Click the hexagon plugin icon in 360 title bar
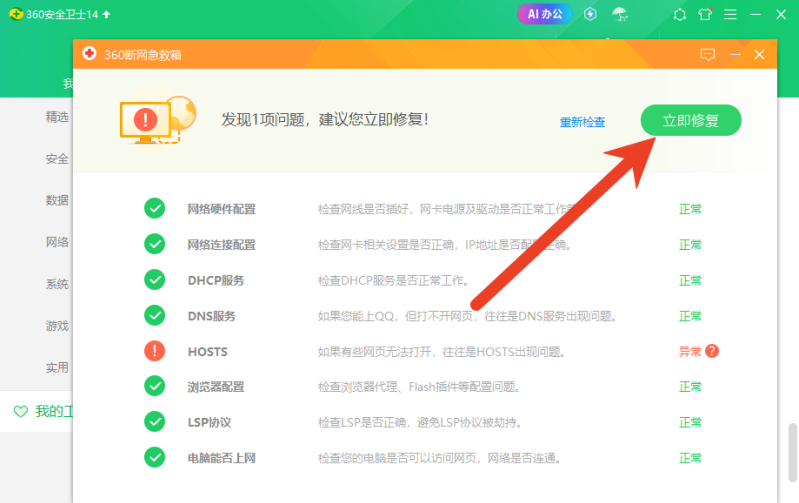 click(x=679, y=14)
